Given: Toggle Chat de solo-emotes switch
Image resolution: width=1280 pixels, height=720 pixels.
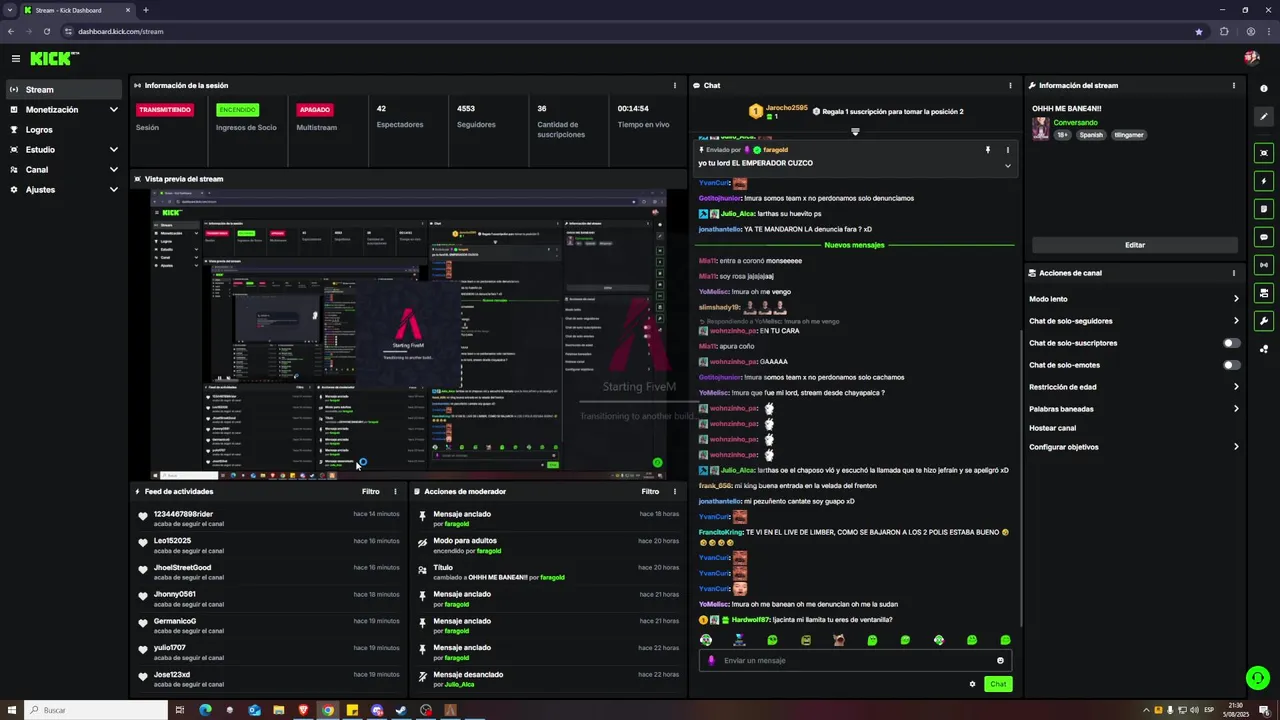Looking at the screenshot, I should tap(1232, 365).
